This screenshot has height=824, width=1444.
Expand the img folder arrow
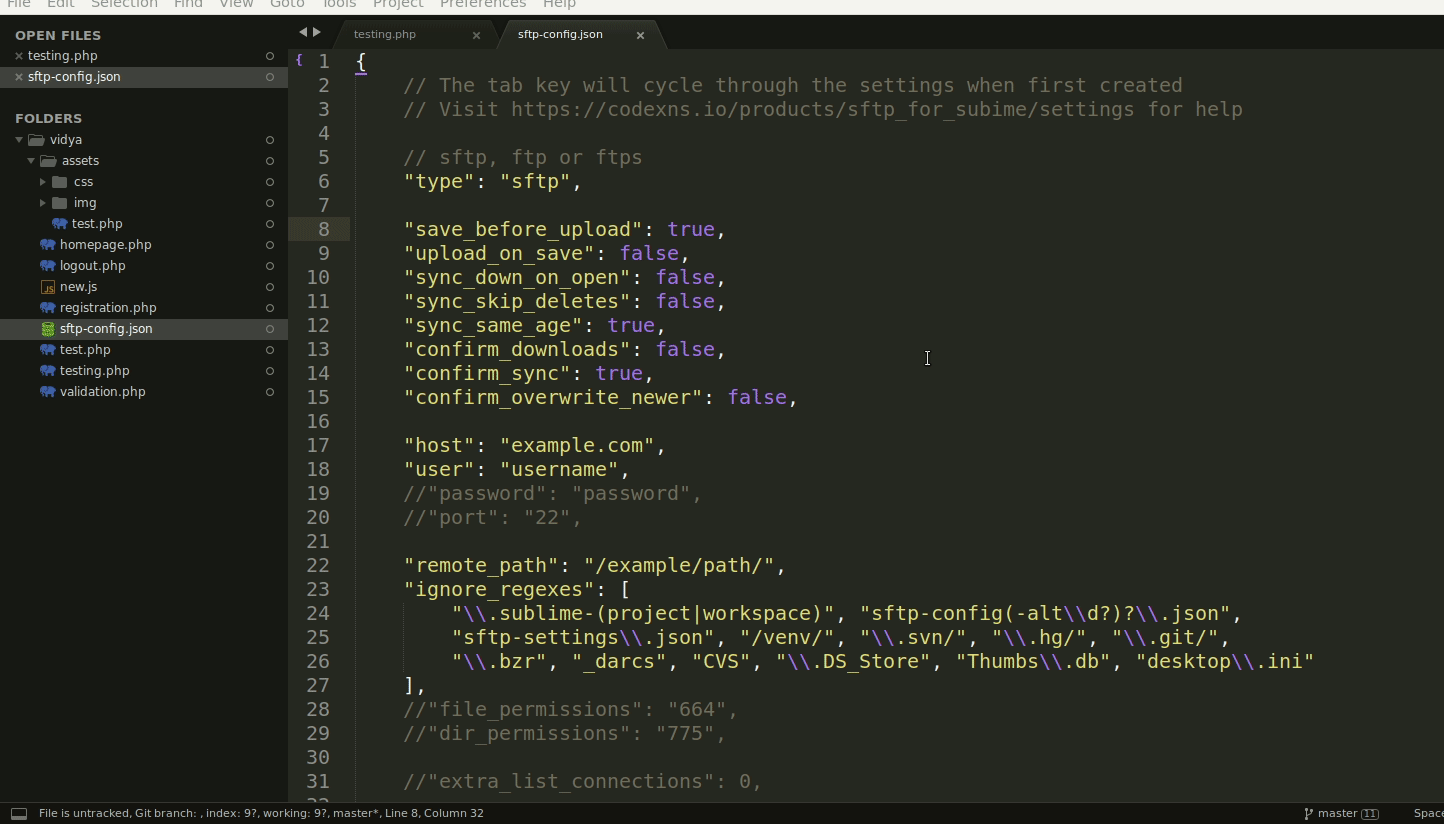pyautogui.click(x=43, y=203)
